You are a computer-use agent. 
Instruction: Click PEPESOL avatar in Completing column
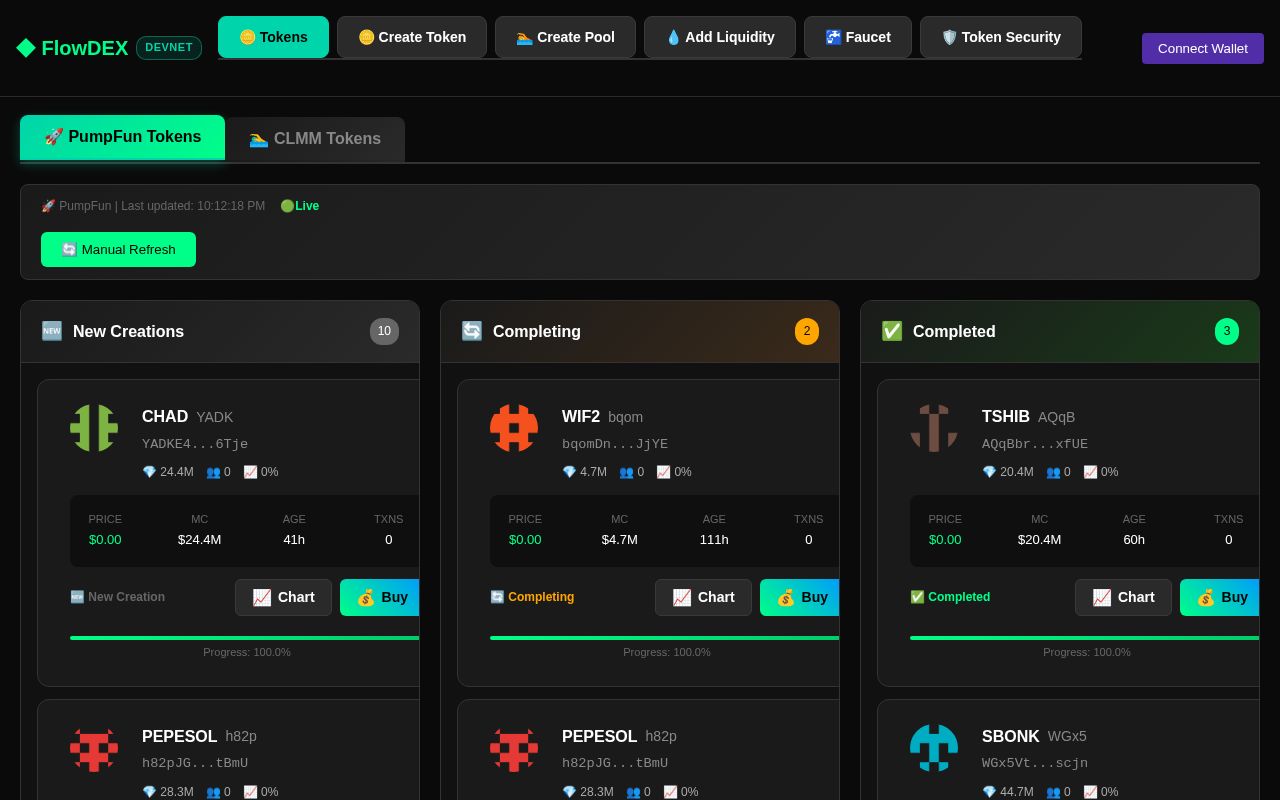tap(514, 748)
